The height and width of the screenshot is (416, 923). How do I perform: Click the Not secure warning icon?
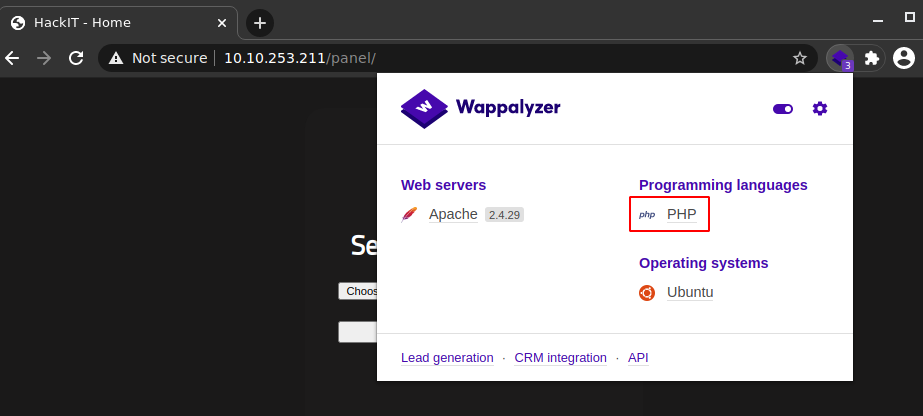[117, 58]
